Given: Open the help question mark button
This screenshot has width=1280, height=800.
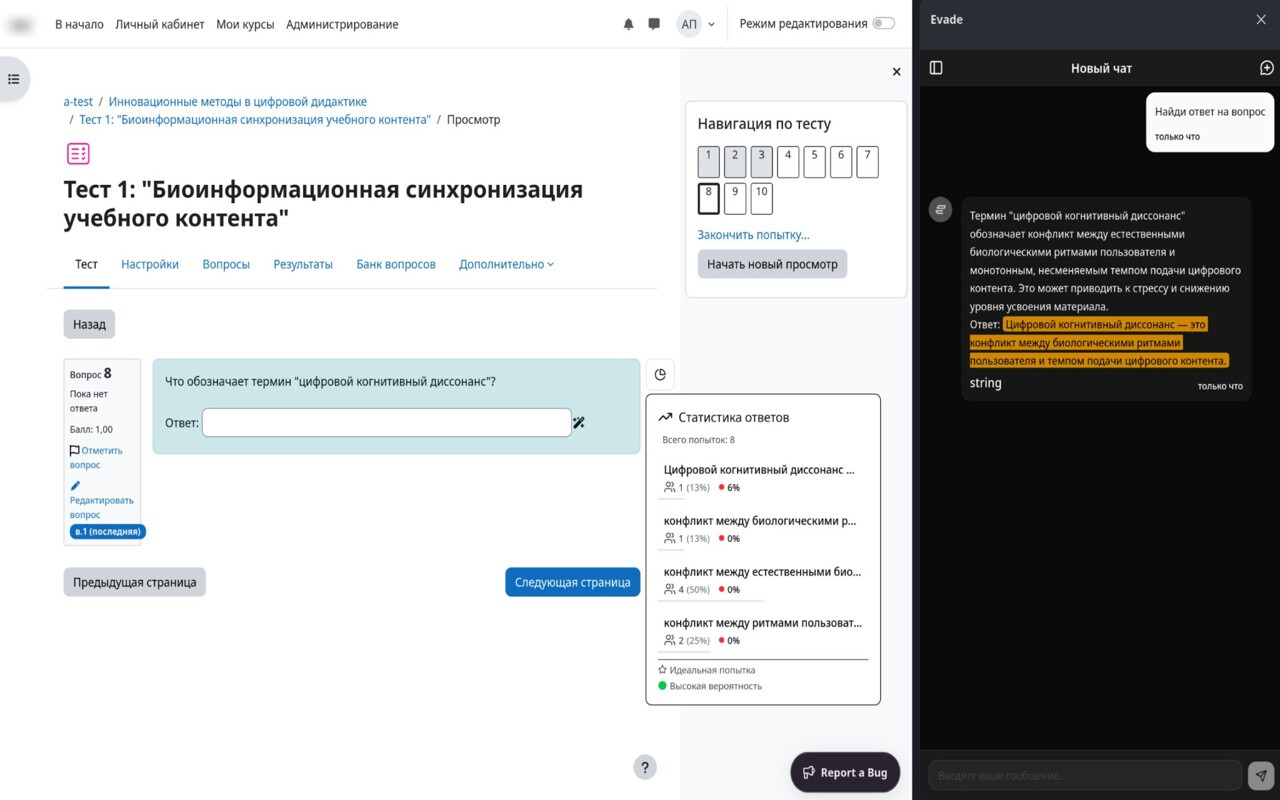Looking at the screenshot, I should (x=645, y=768).
